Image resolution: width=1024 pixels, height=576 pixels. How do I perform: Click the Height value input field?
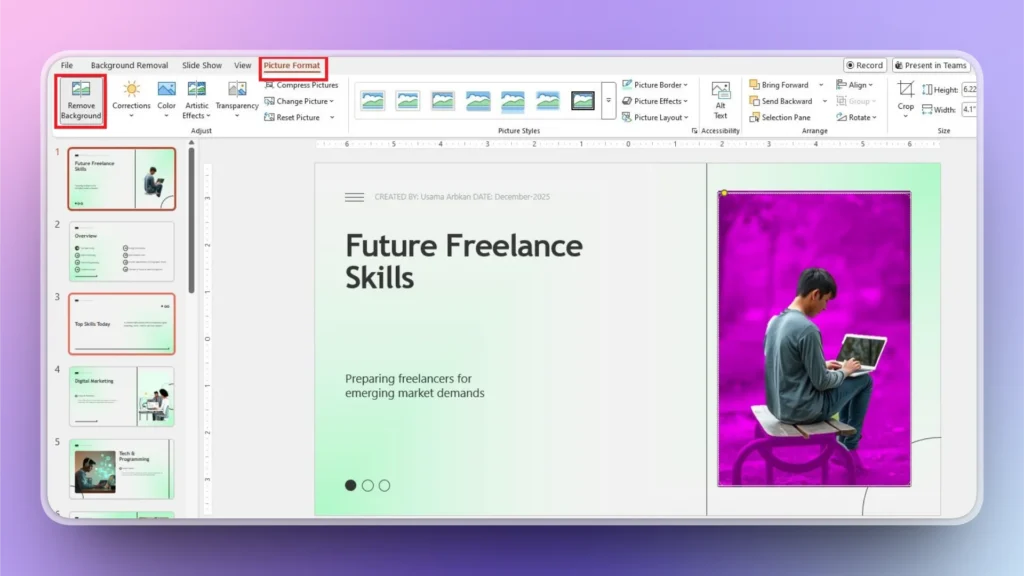coord(969,88)
